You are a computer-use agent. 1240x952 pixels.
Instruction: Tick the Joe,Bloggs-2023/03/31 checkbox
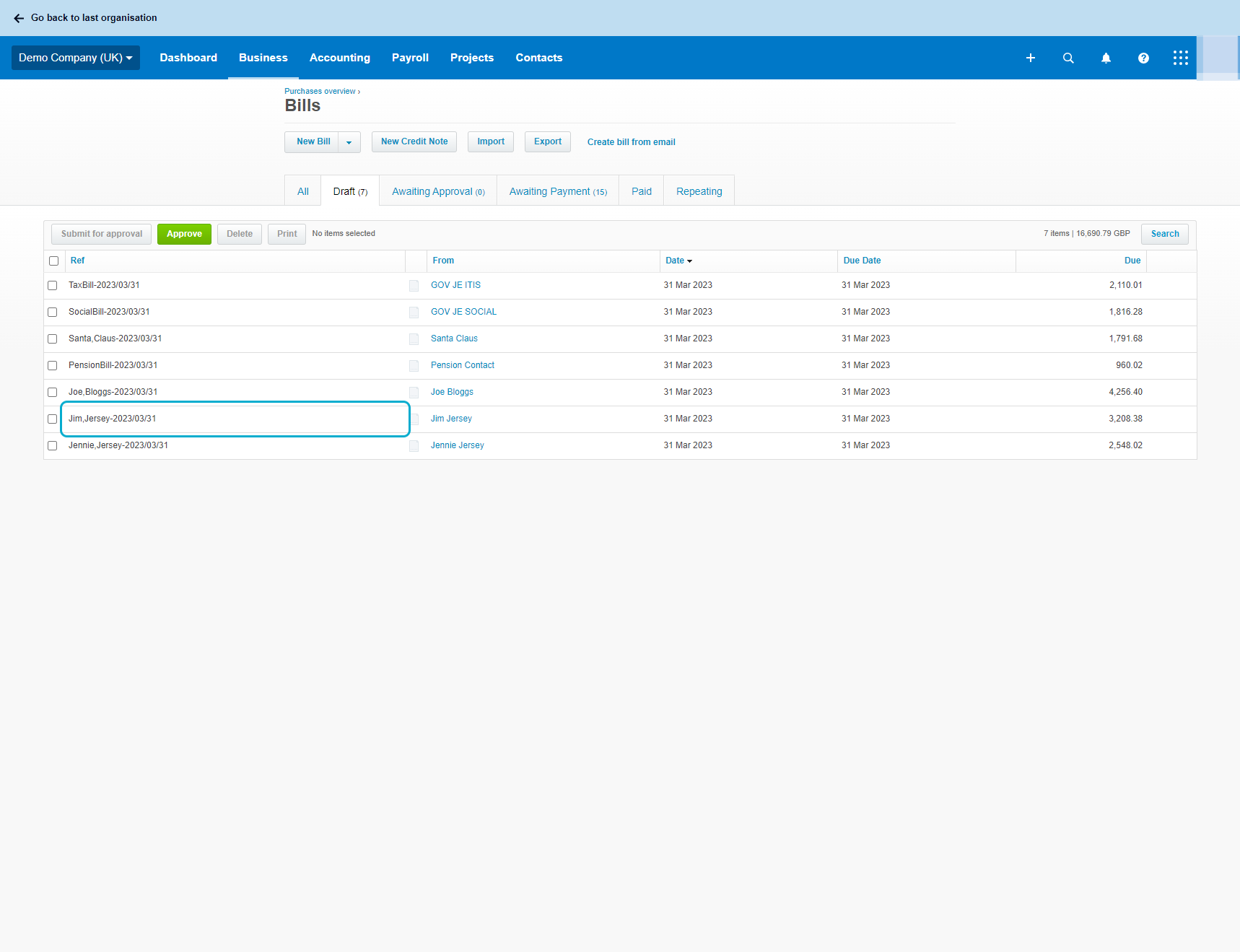click(x=52, y=393)
